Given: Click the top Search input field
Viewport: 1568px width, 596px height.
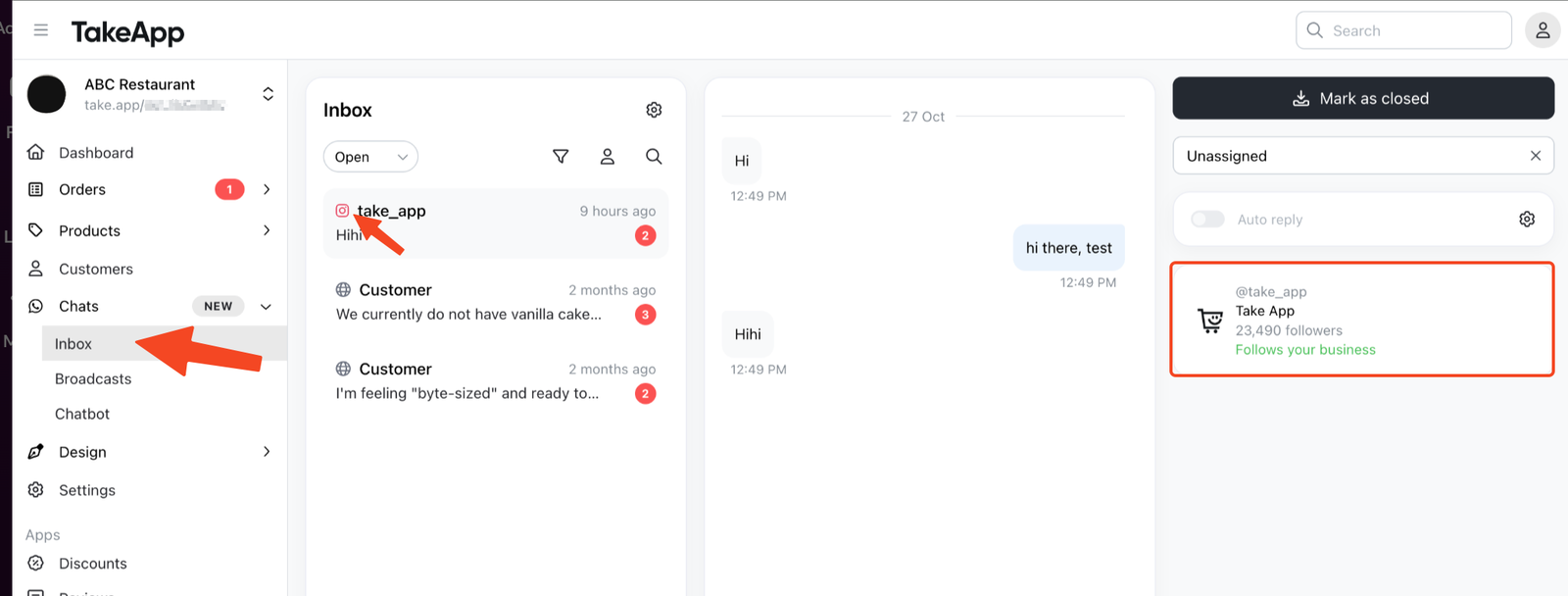Looking at the screenshot, I should pyautogui.click(x=1403, y=30).
